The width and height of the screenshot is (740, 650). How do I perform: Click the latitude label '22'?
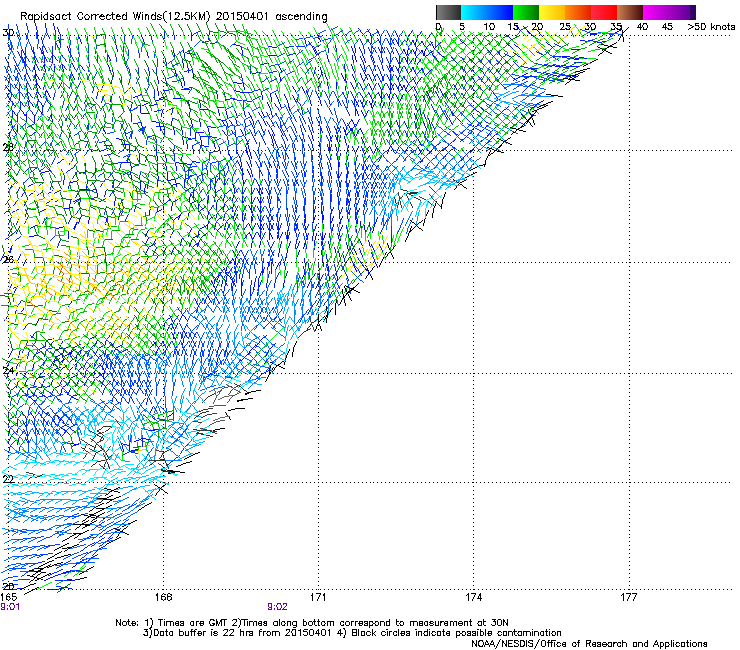8,479
